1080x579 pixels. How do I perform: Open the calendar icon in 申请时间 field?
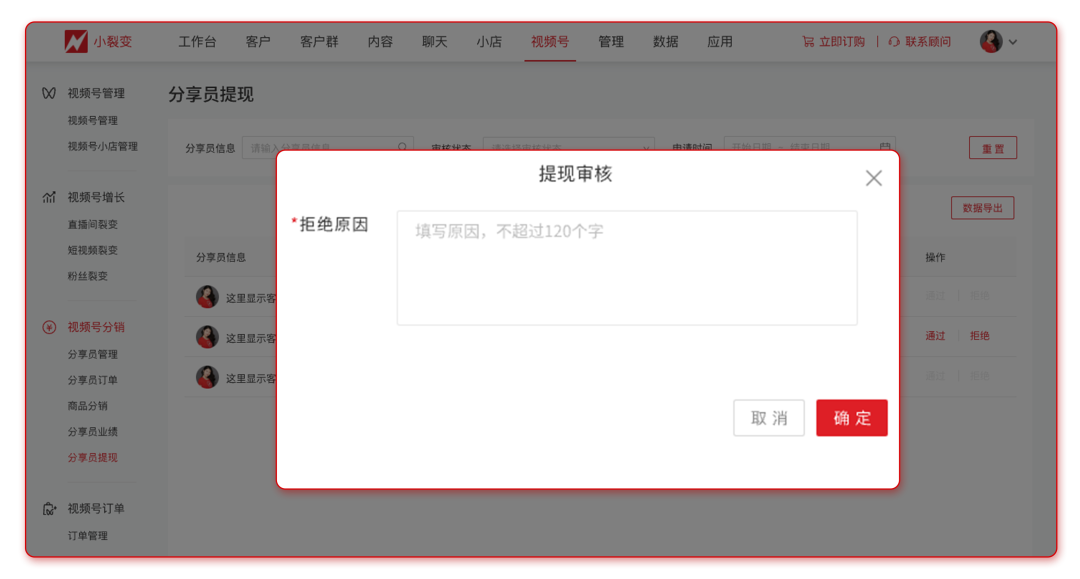(x=884, y=145)
